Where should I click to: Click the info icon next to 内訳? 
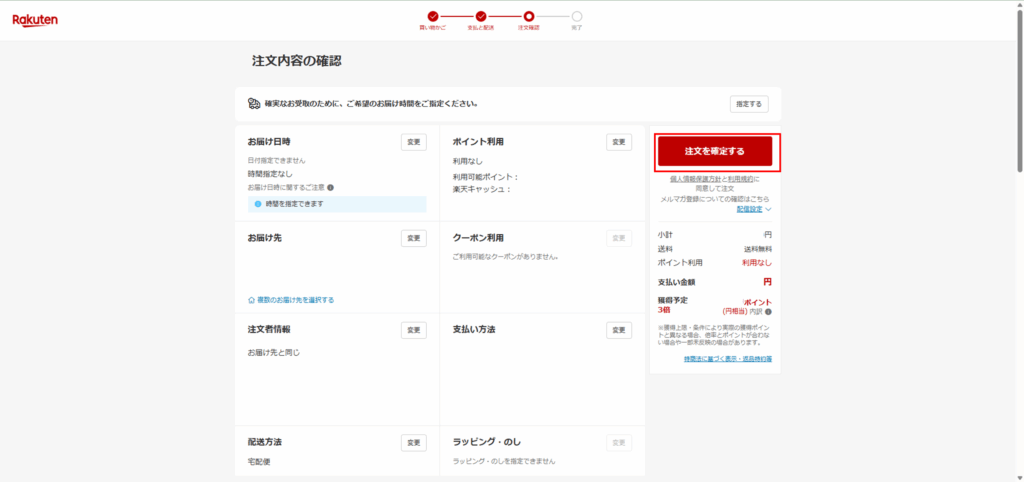768,312
